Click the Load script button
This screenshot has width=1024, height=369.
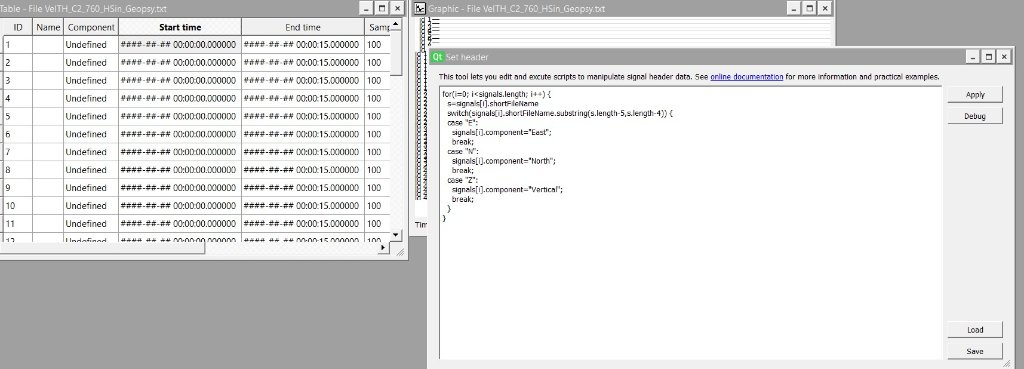point(975,330)
